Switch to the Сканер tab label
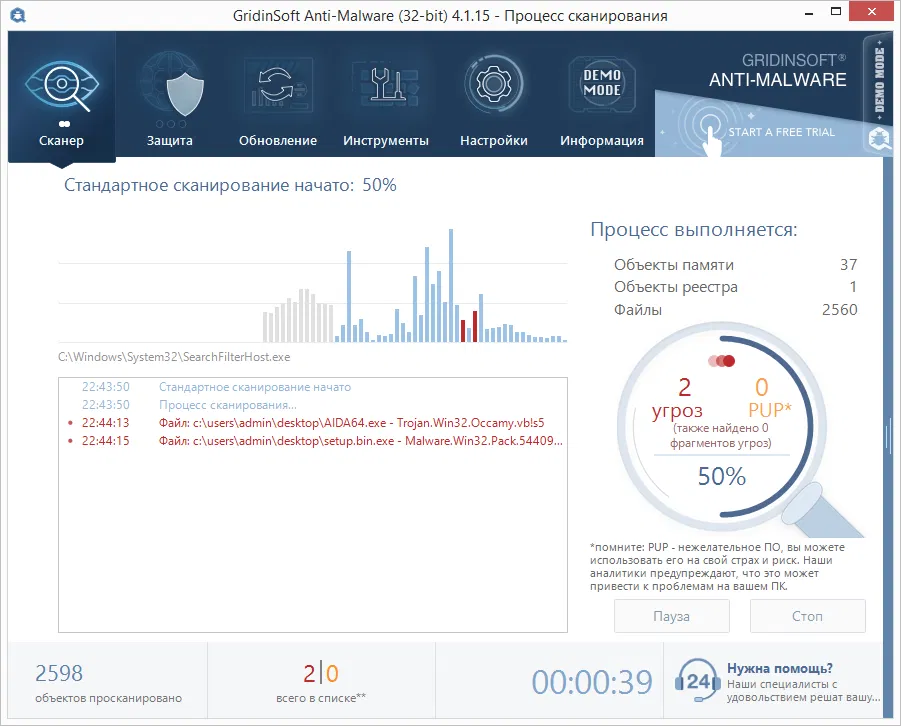 click(x=61, y=140)
